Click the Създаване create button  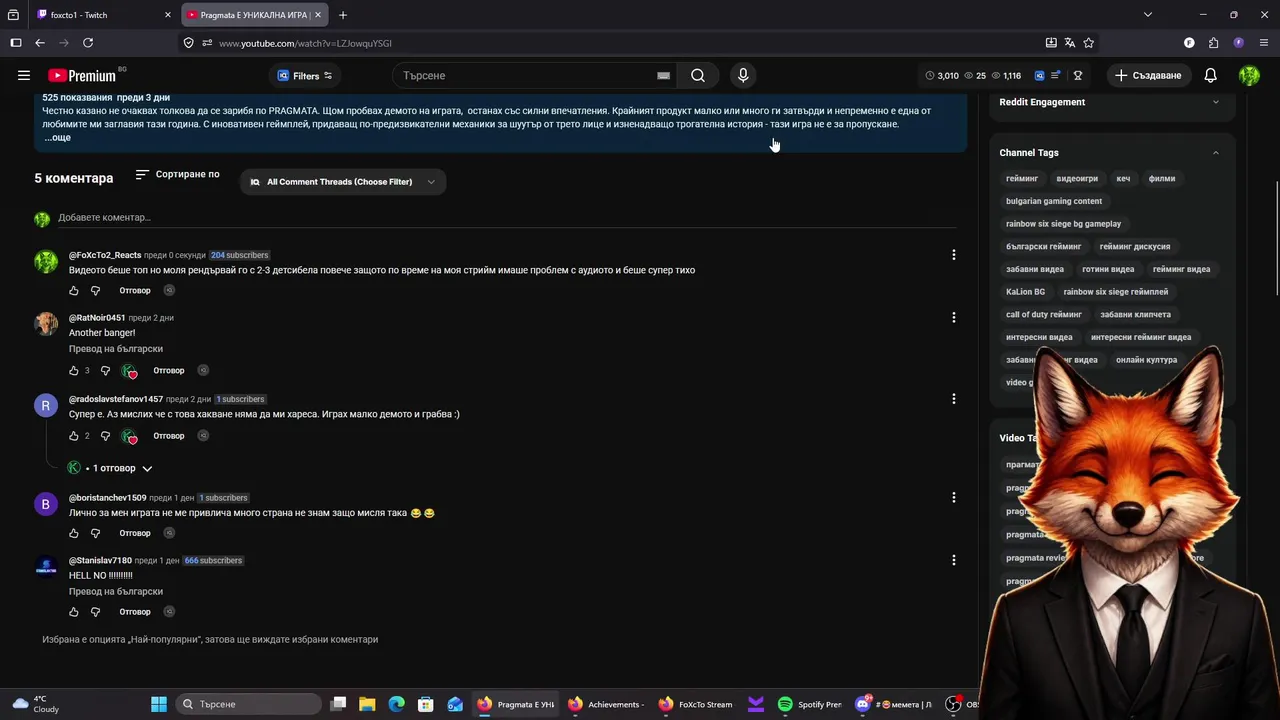(x=1148, y=75)
